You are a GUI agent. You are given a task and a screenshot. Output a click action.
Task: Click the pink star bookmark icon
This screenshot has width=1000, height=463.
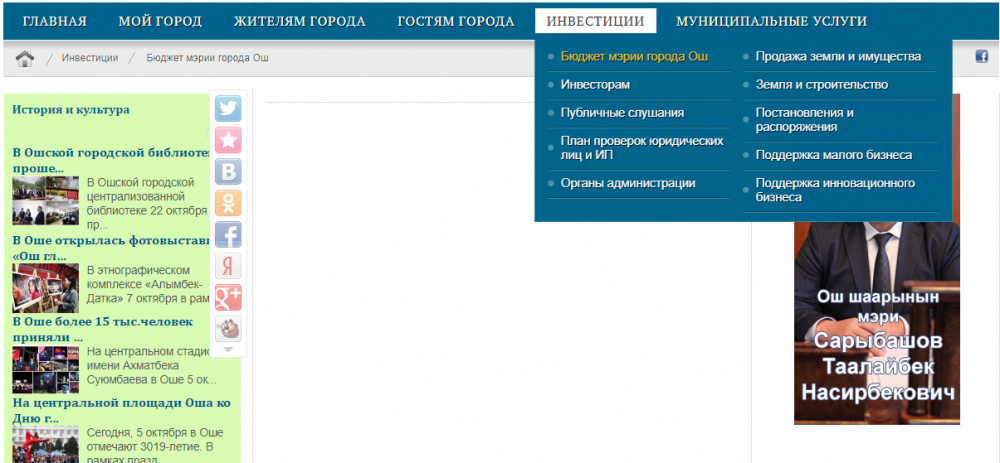click(x=228, y=140)
